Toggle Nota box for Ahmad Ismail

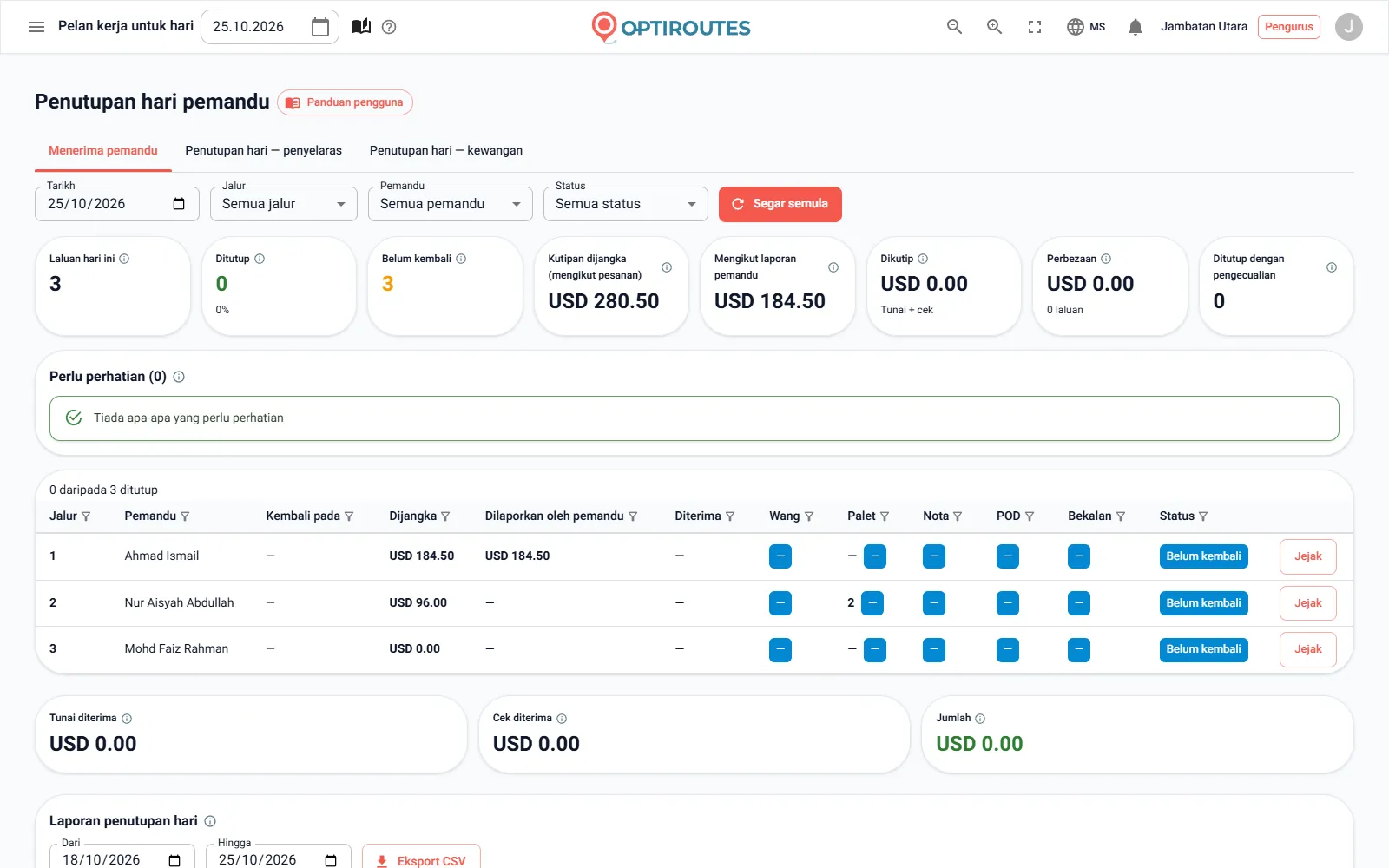click(x=934, y=556)
